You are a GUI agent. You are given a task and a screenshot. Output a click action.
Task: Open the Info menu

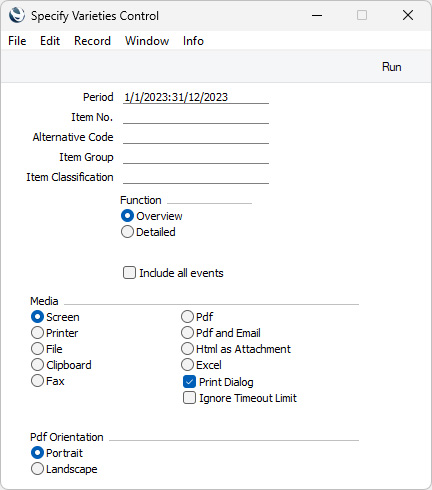tap(193, 41)
